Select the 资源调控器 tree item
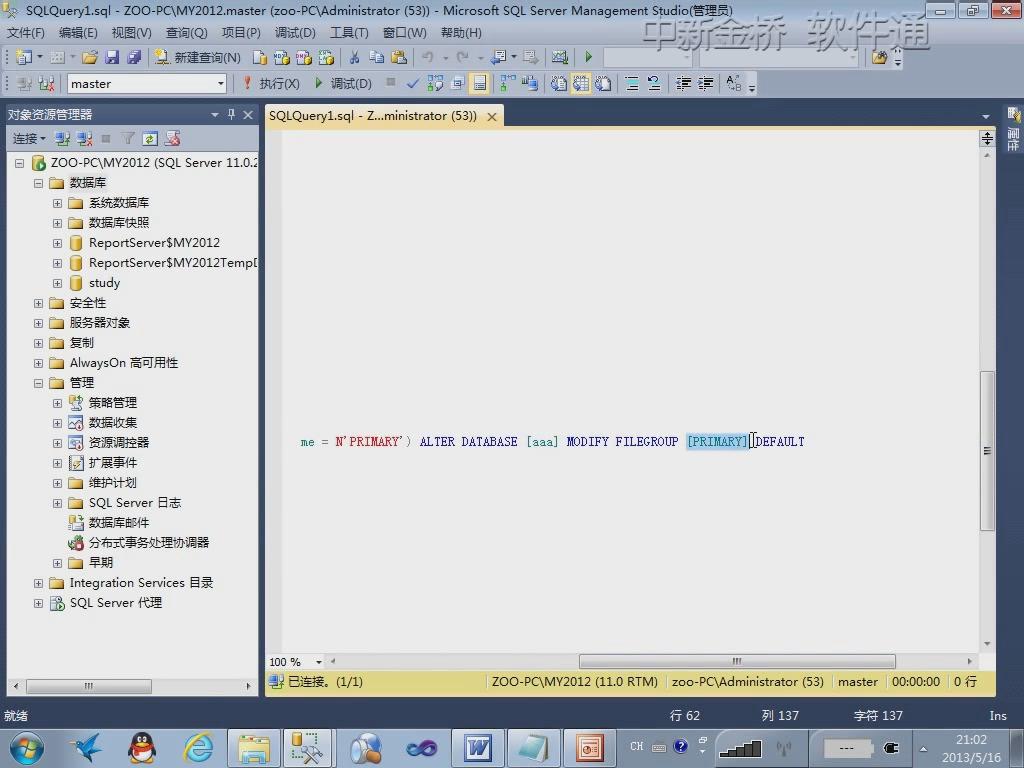This screenshot has width=1024, height=768. [x=119, y=443]
